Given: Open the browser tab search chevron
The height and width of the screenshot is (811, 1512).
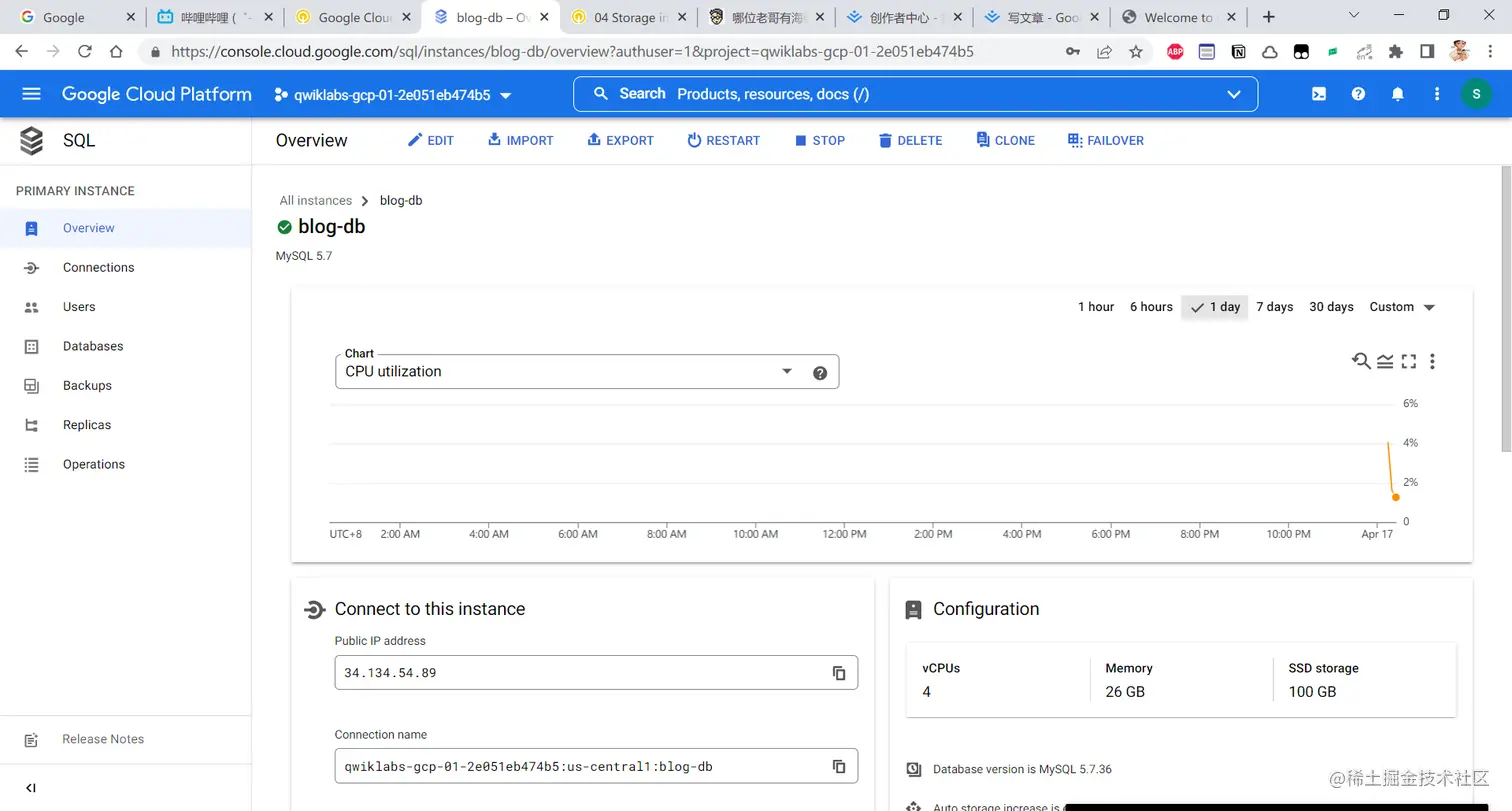Looking at the screenshot, I should click(x=1354, y=15).
